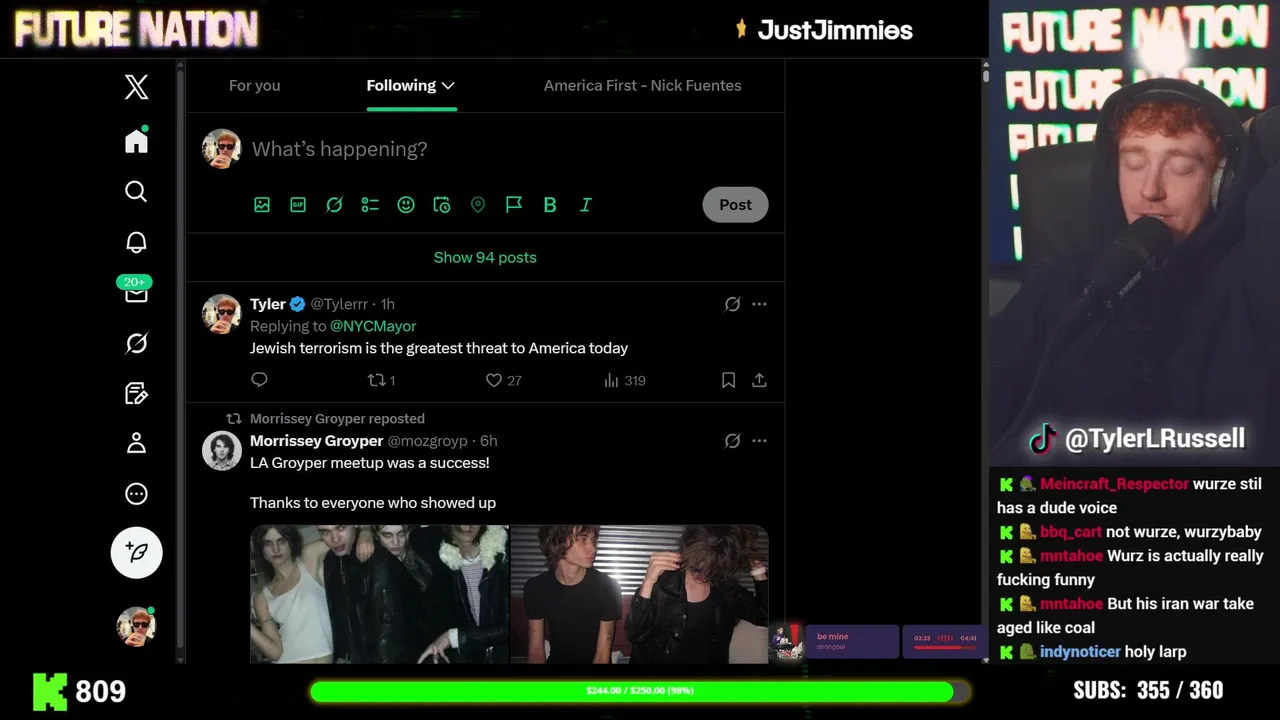Add a poll in composer

(370, 204)
